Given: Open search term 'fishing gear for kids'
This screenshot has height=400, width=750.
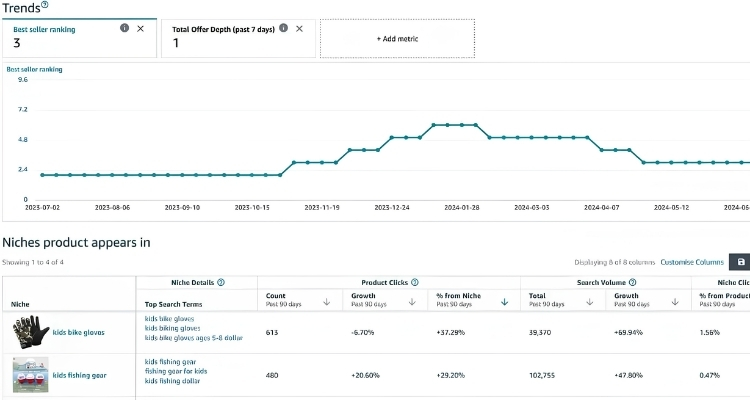Looking at the screenshot, I should click(176, 371).
